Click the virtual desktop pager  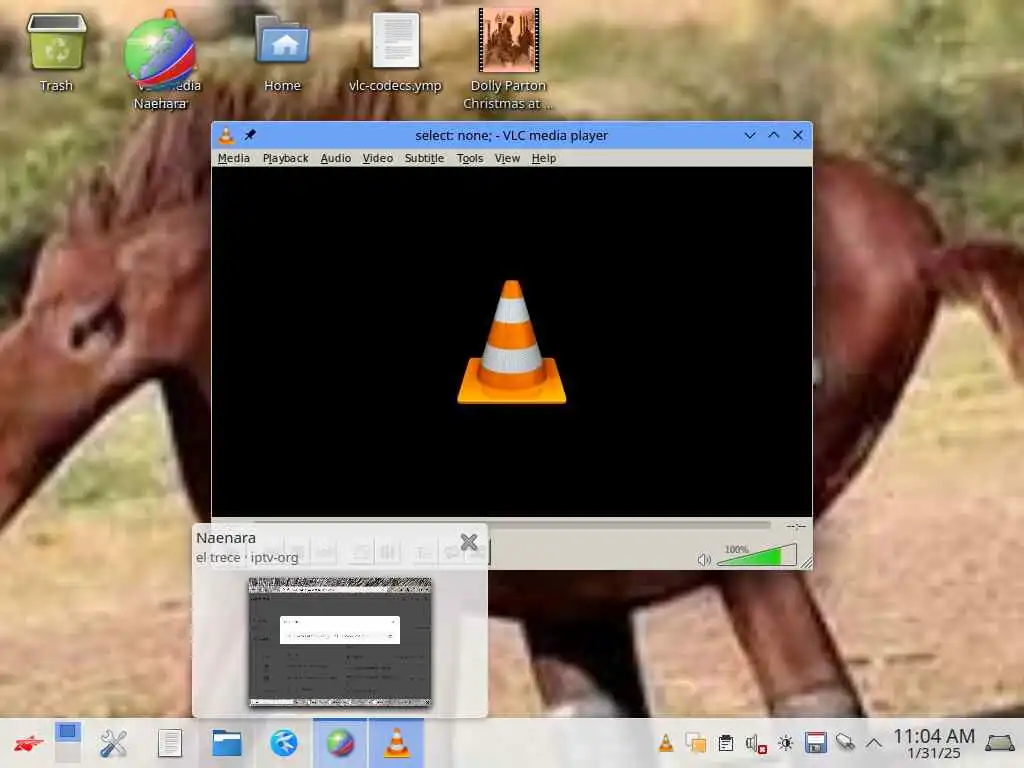click(x=67, y=743)
